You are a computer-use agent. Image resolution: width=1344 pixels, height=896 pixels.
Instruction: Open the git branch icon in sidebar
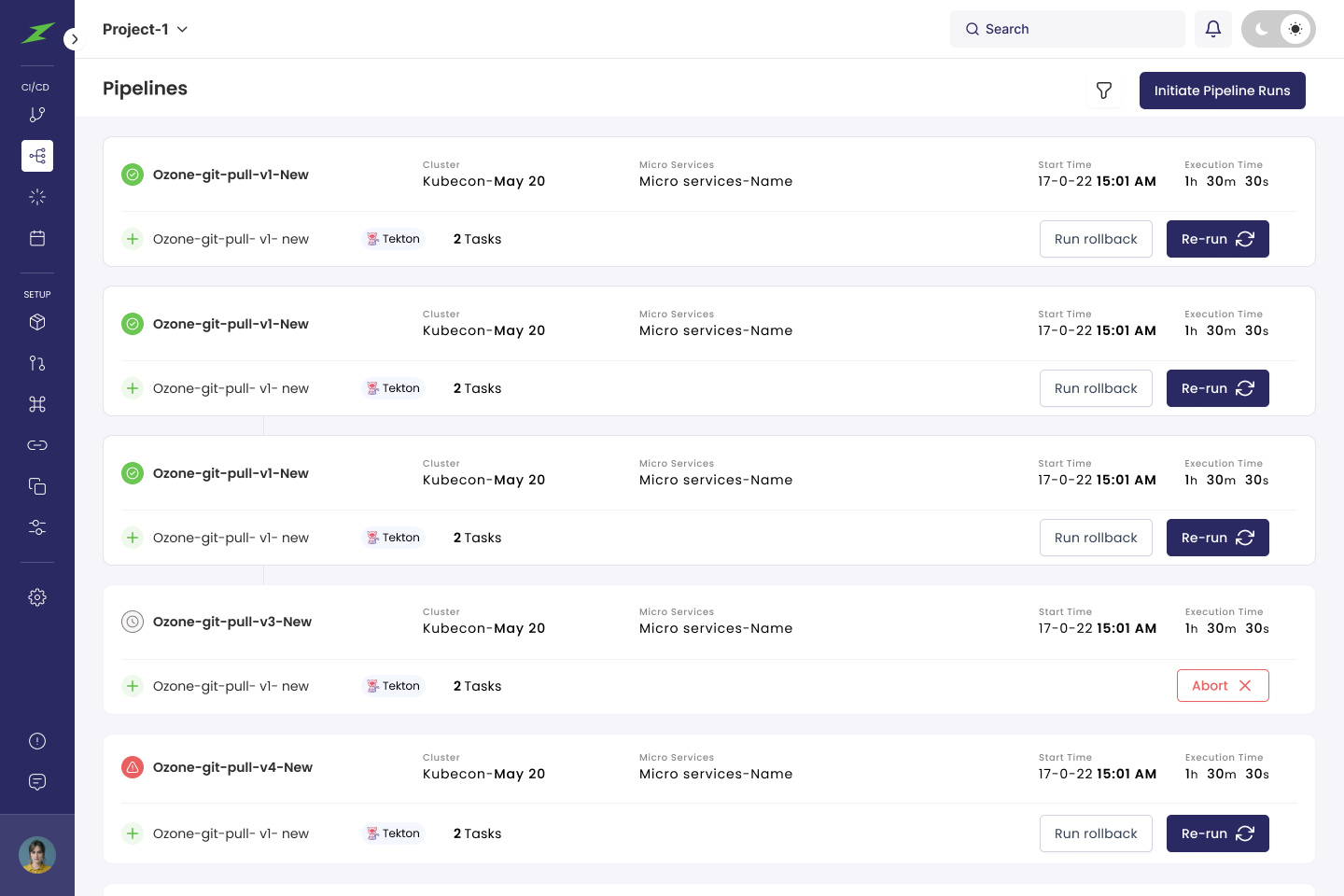pos(37,115)
